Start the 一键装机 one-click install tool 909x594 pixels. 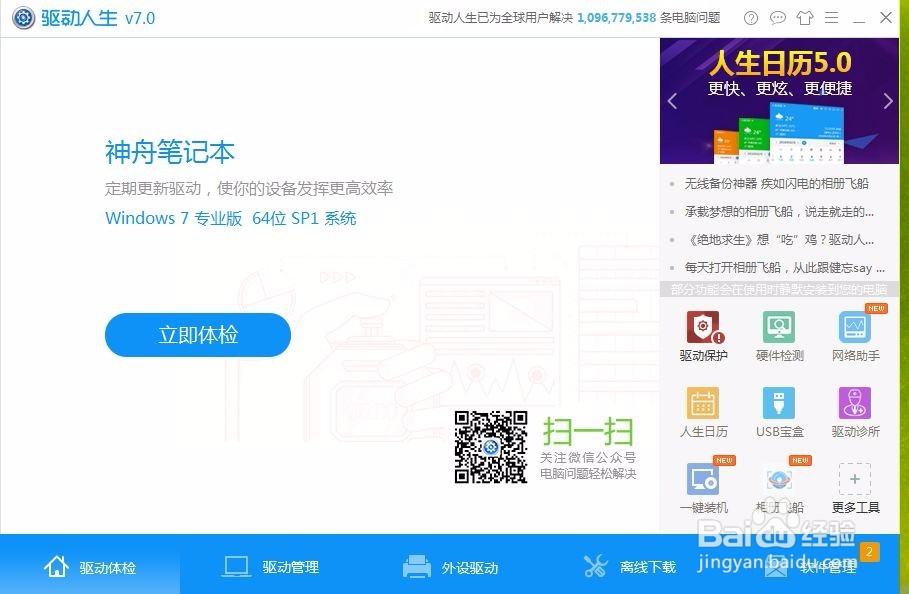(703, 488)
